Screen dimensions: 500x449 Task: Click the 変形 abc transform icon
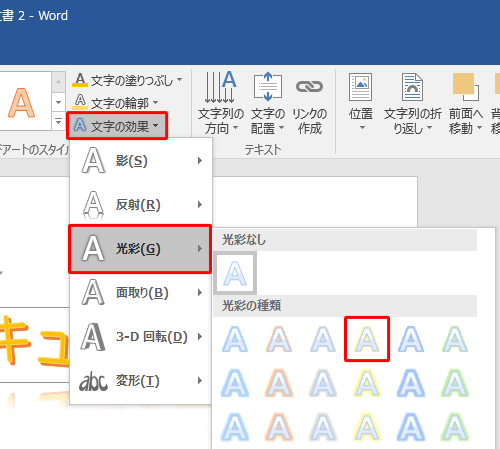point(93,381)
